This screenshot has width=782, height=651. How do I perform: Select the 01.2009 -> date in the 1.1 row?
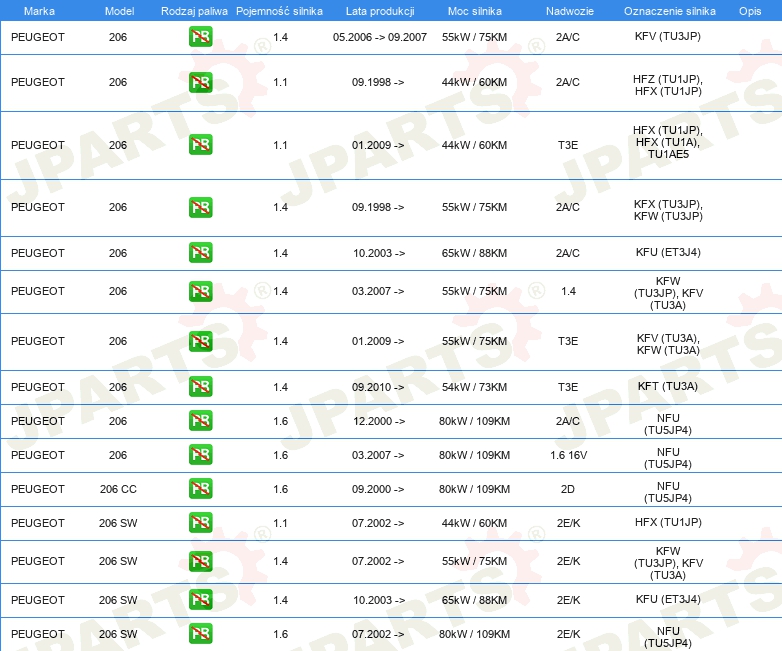coord(378,145)
